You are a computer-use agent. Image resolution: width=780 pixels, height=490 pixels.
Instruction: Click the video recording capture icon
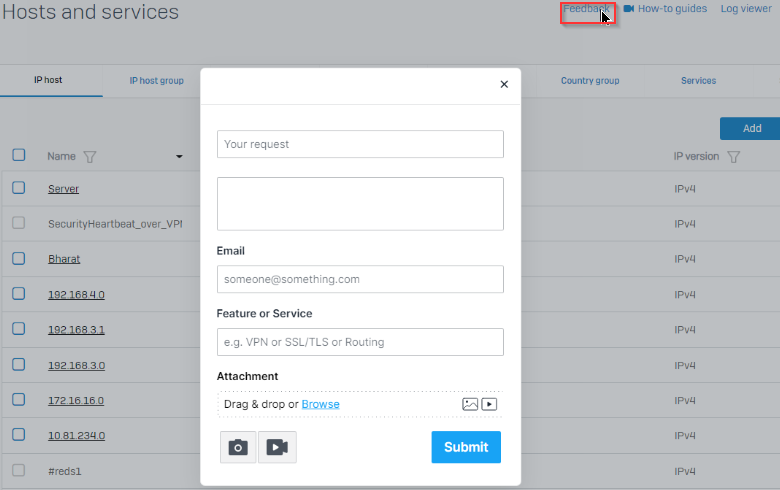pyautogui.click(x=277, y=447)
